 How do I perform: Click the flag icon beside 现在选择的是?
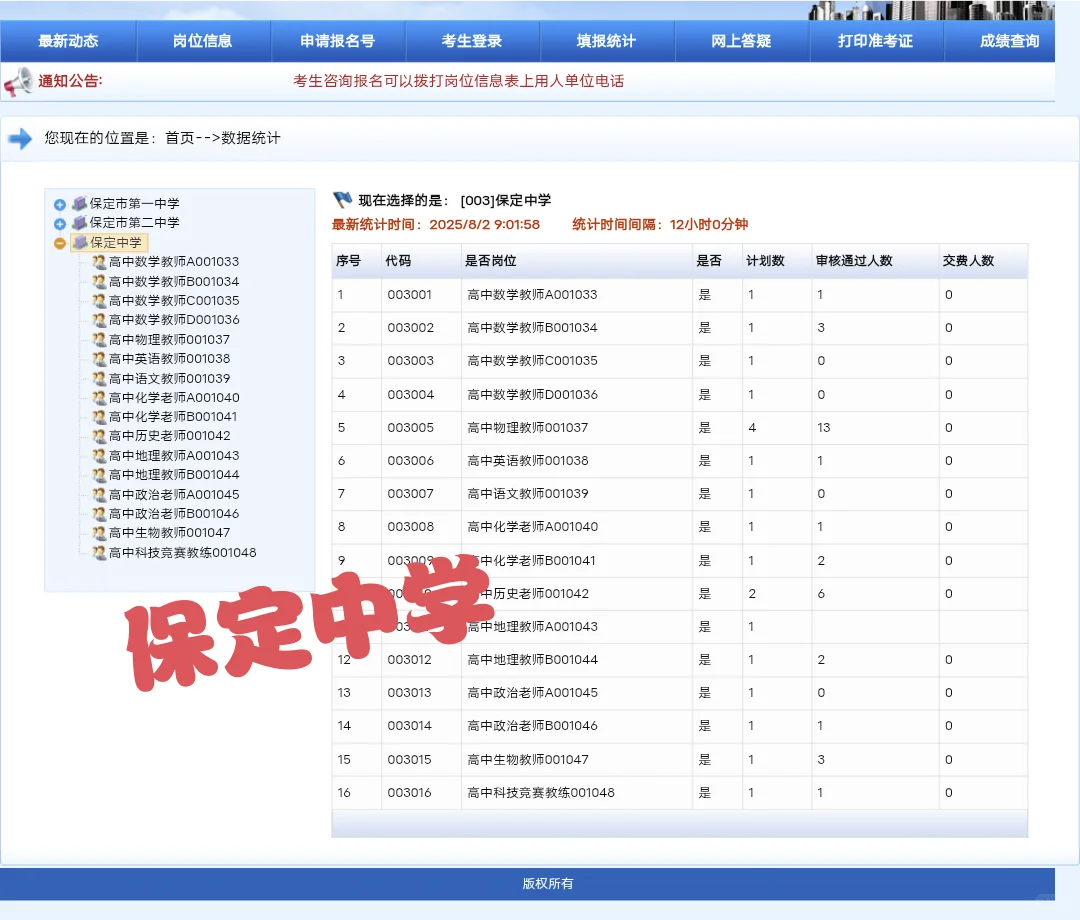(342, 200)
